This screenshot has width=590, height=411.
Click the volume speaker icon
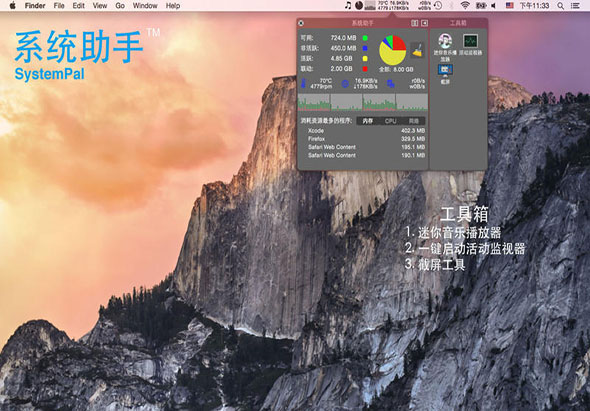pos(494,5)
